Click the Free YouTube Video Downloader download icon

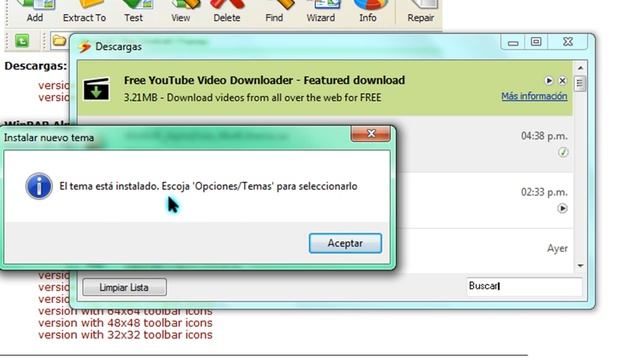pos(96,89)
